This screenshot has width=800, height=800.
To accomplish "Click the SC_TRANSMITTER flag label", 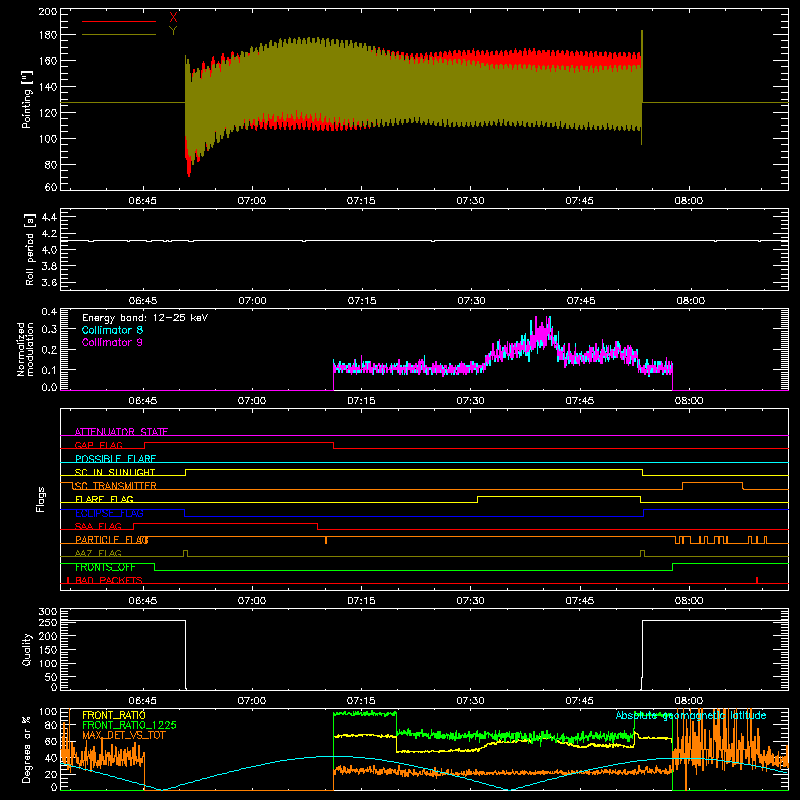I will (x=115, y=486).
